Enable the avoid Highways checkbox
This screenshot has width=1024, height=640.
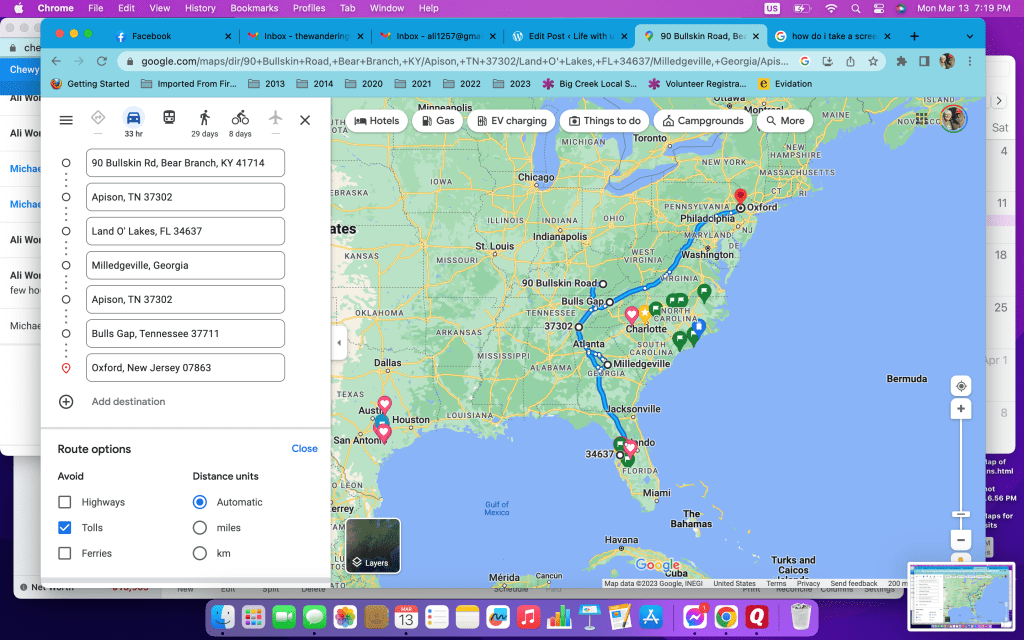click(65, 502)
